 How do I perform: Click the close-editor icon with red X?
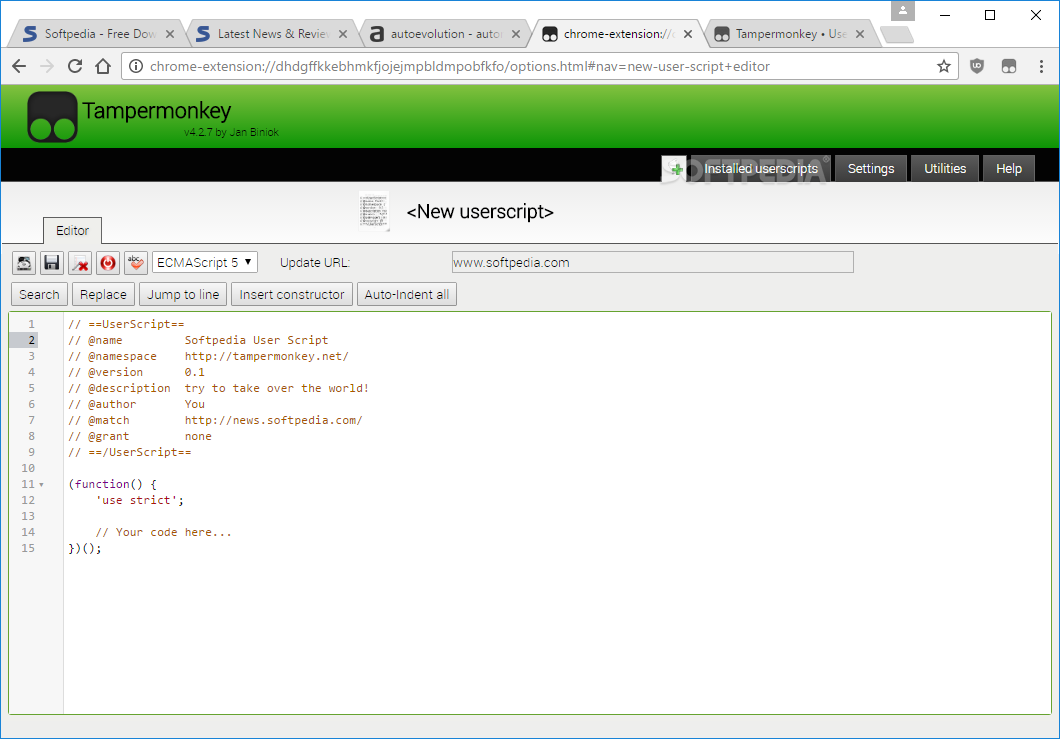click(x=80, y=263)
